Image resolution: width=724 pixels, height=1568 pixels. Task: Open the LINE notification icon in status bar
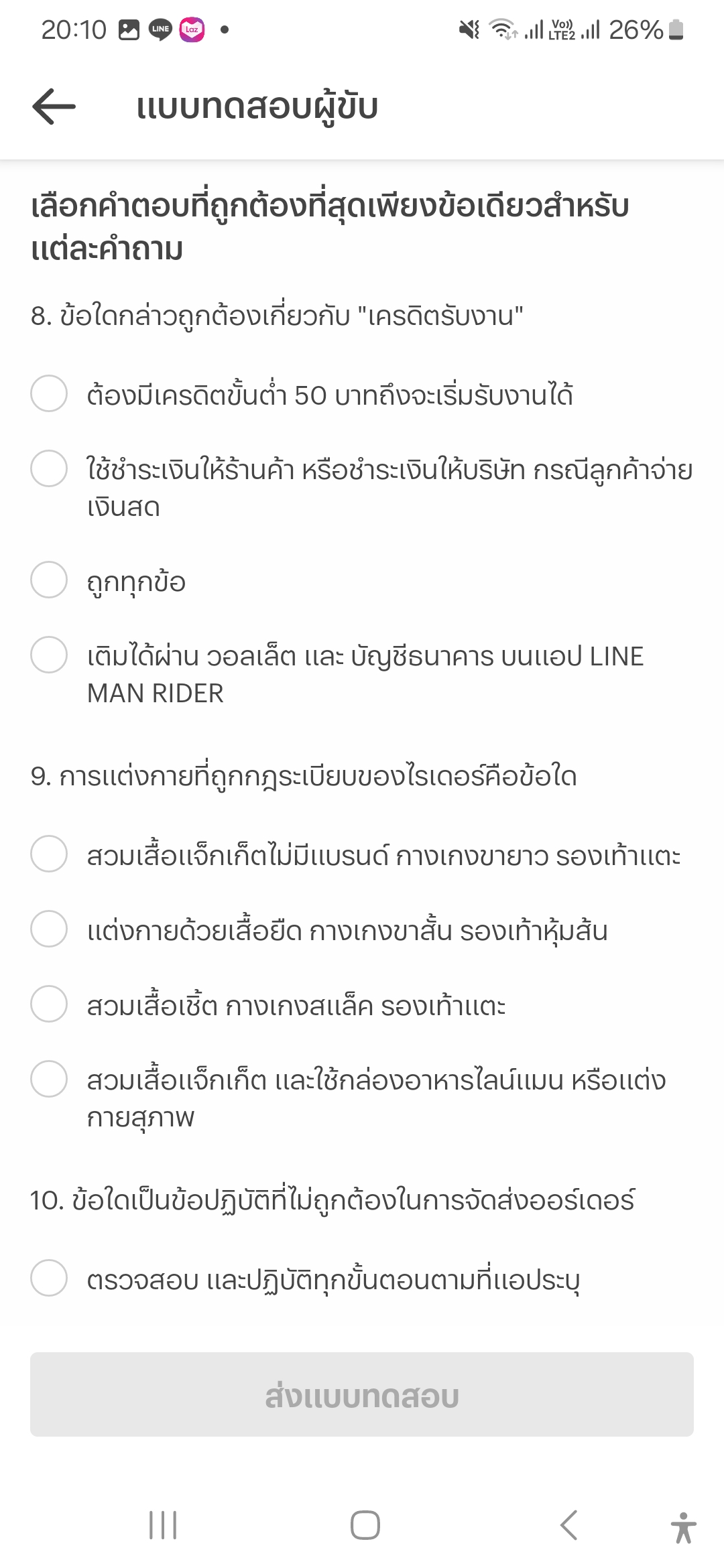point(160,29)
